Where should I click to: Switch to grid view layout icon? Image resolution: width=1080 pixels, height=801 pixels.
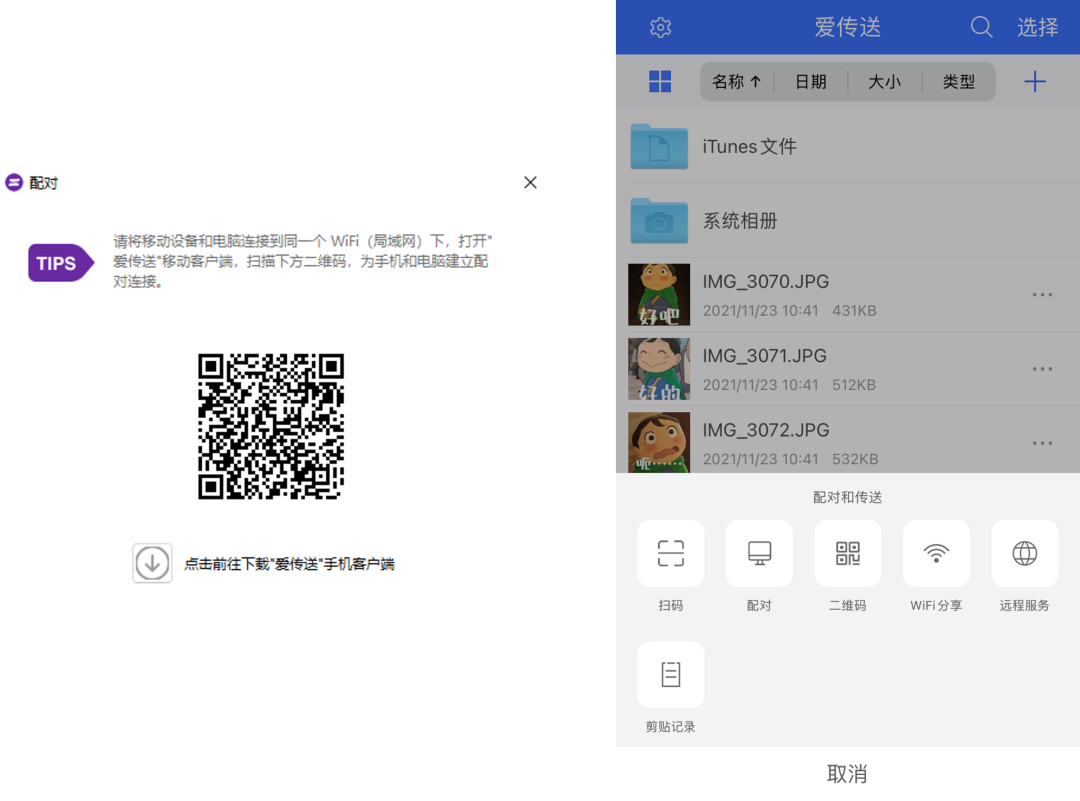(x=660, y=81)
